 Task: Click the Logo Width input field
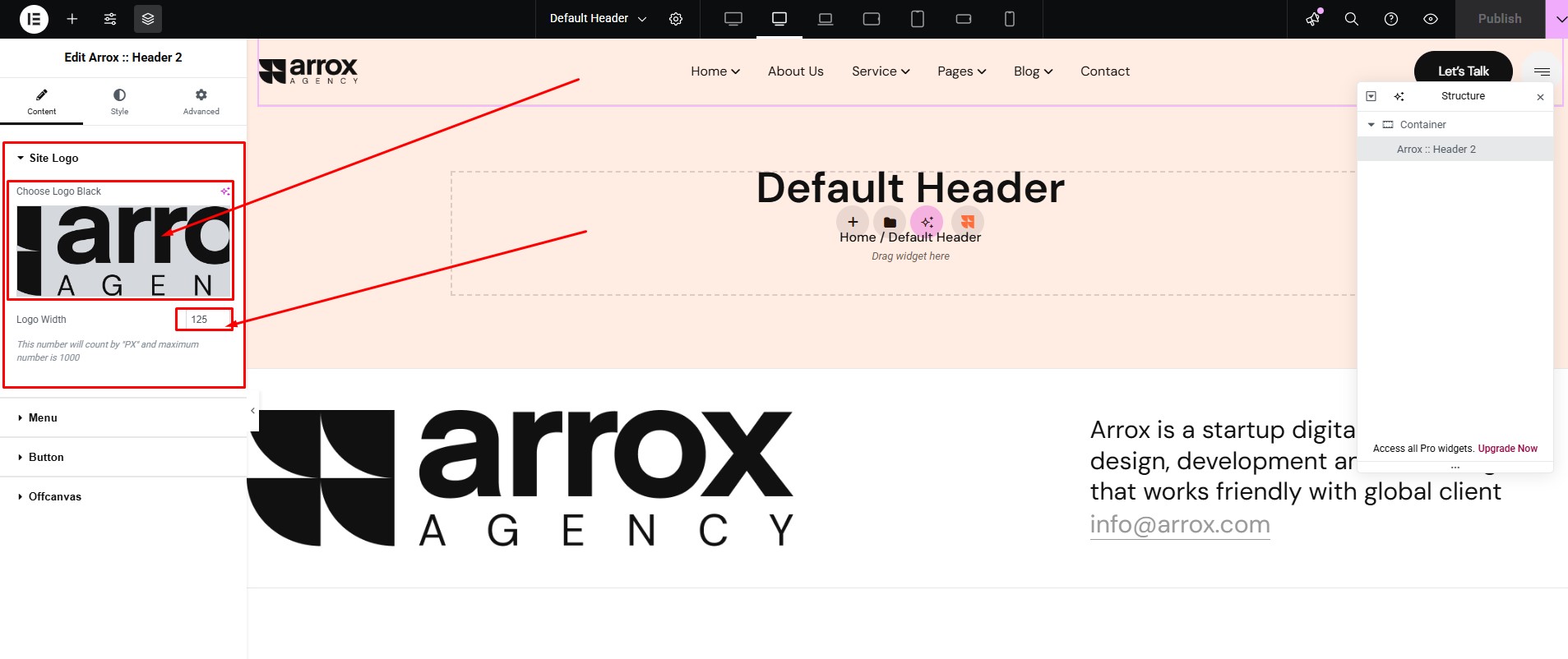(x=208, y=319)
